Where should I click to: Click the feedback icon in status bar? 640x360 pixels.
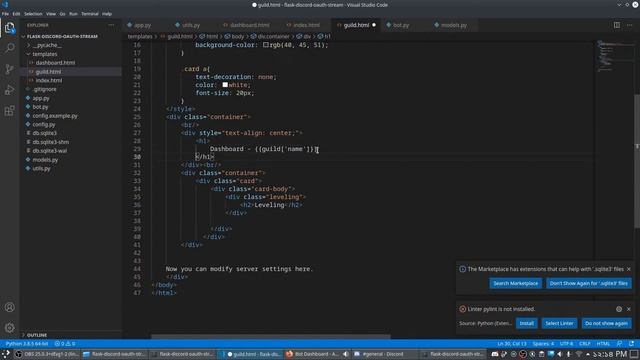coord(620,344)
